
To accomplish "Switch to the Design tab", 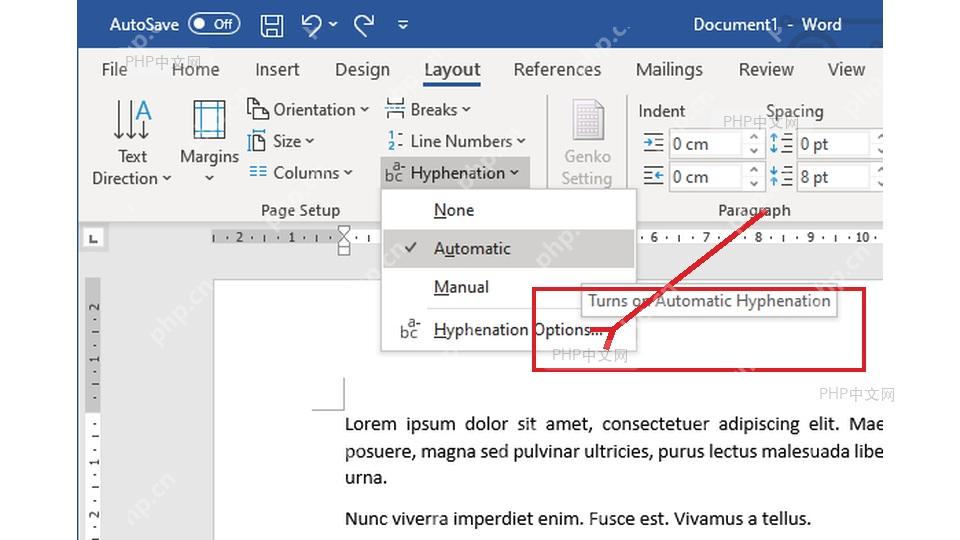I will [x=362, y=70].
